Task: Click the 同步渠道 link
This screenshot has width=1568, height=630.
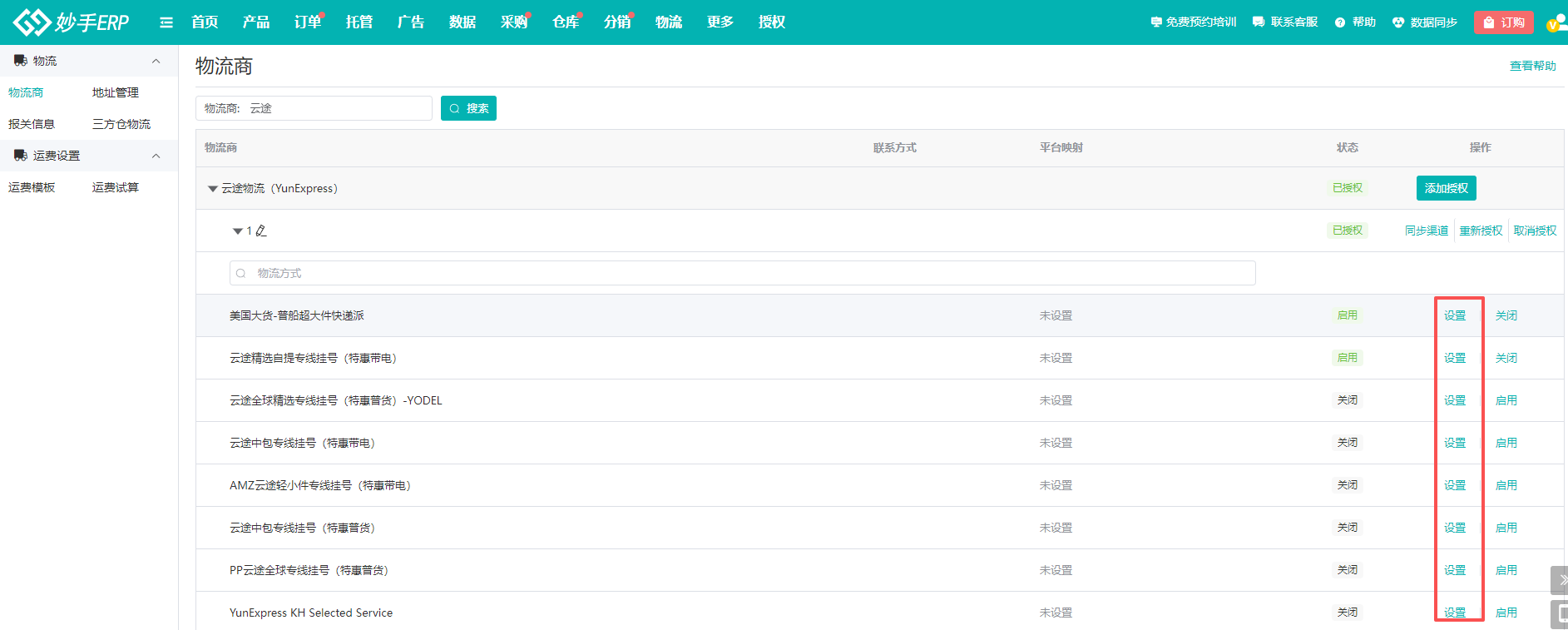Action: (1427, 231)
